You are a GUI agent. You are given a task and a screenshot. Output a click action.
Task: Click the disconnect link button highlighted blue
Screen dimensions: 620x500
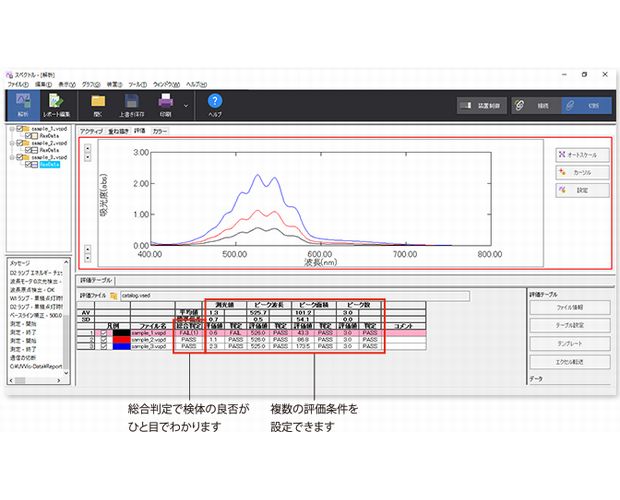[x=586, y=106]
